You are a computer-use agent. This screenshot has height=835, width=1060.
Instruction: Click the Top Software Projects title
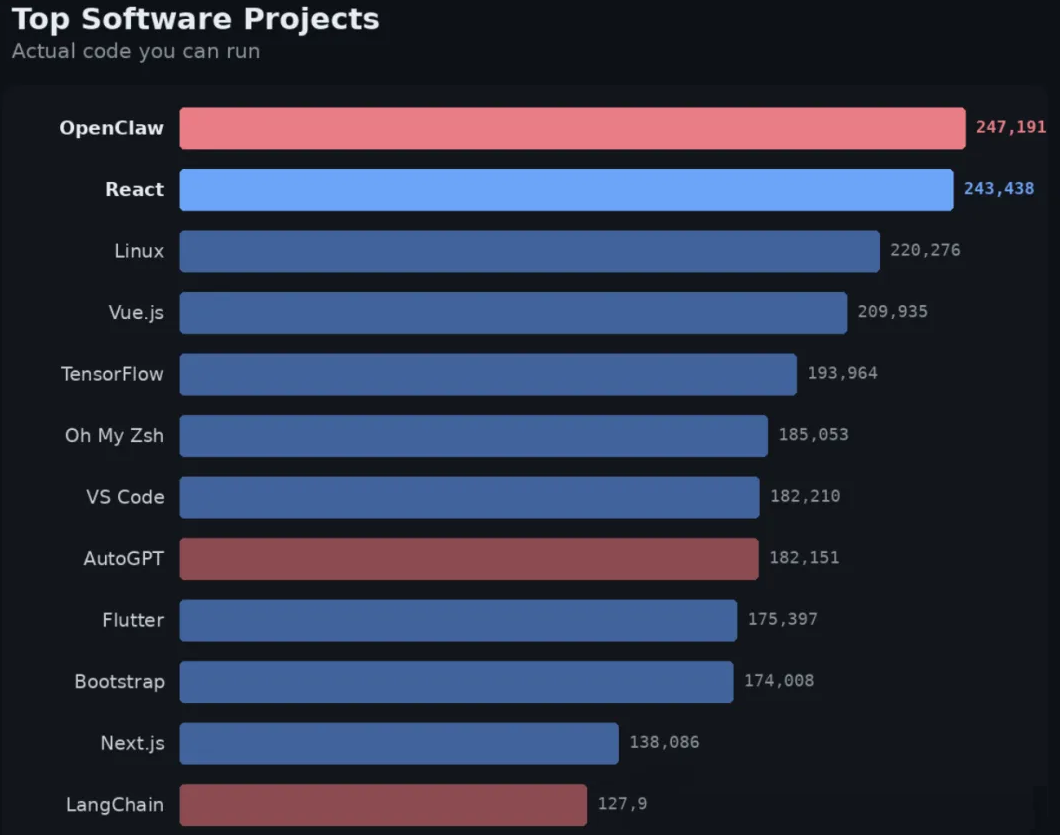[x=195, y=19]
